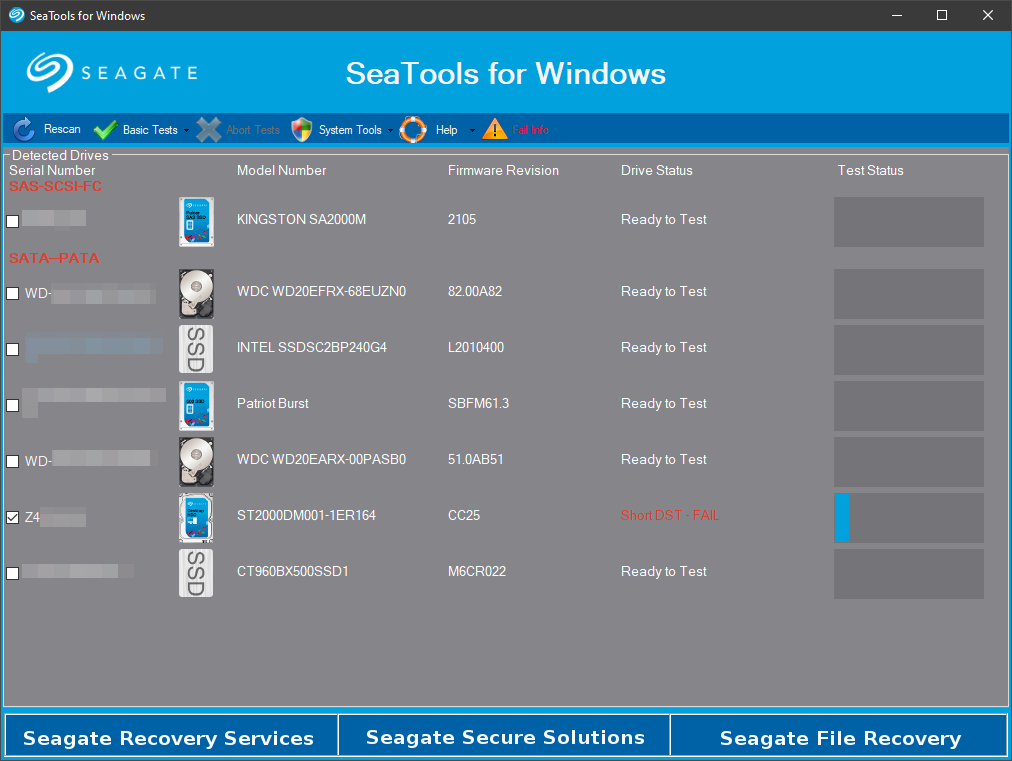Click firmware revision M6CR022
Screen dimensions: 1012x761
[477, 571]
